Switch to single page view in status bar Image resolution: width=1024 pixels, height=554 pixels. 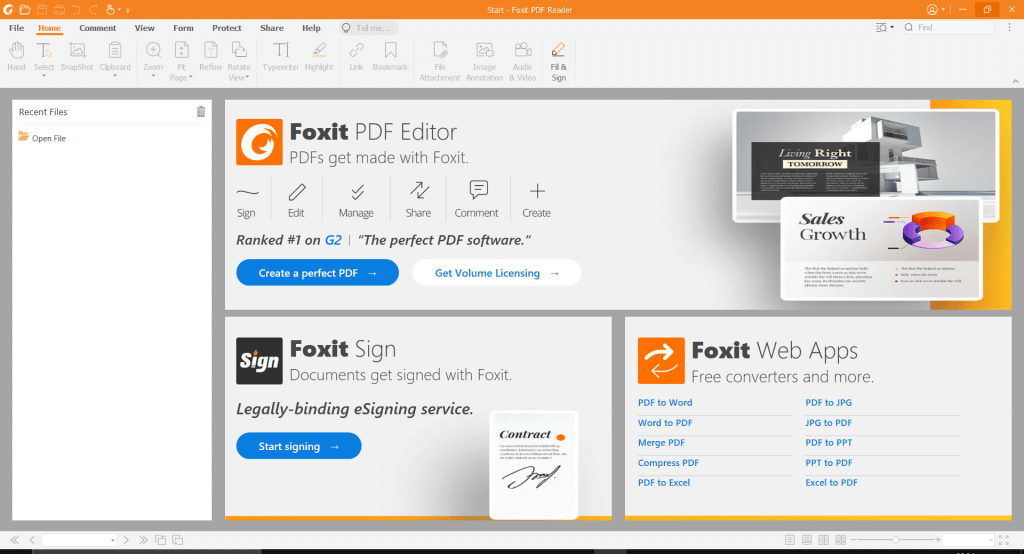[790, 540]
